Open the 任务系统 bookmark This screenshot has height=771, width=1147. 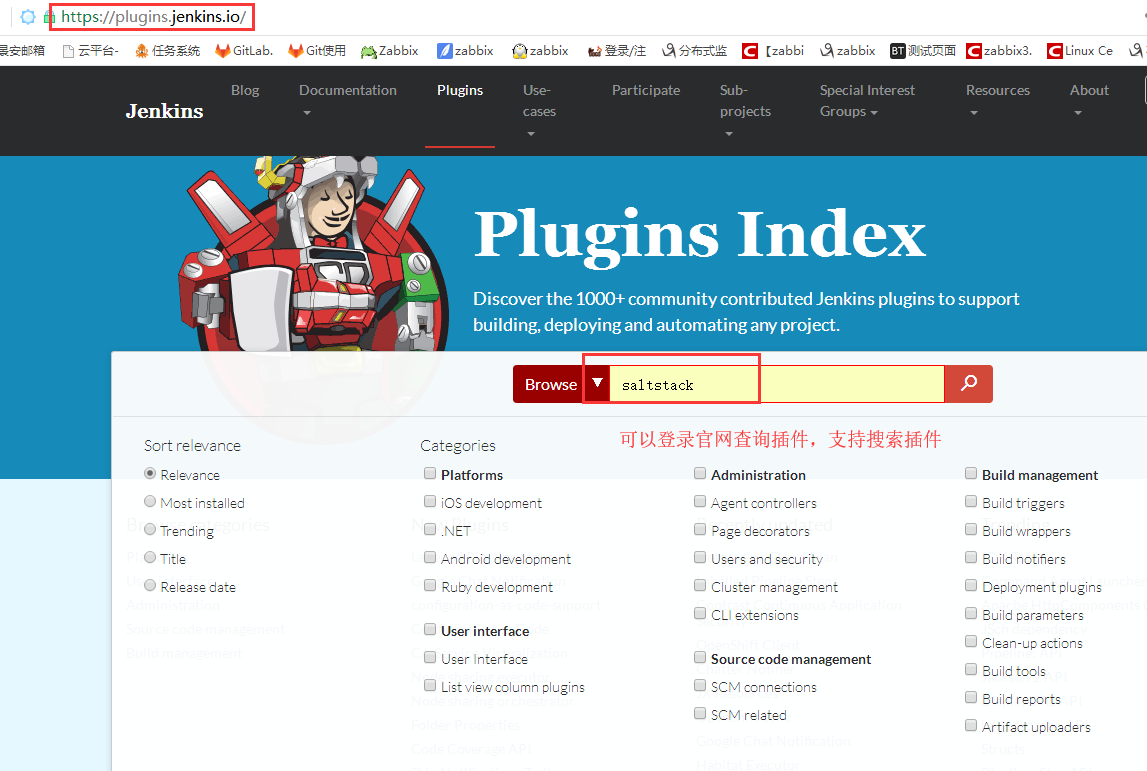click(x=168, y=50)
